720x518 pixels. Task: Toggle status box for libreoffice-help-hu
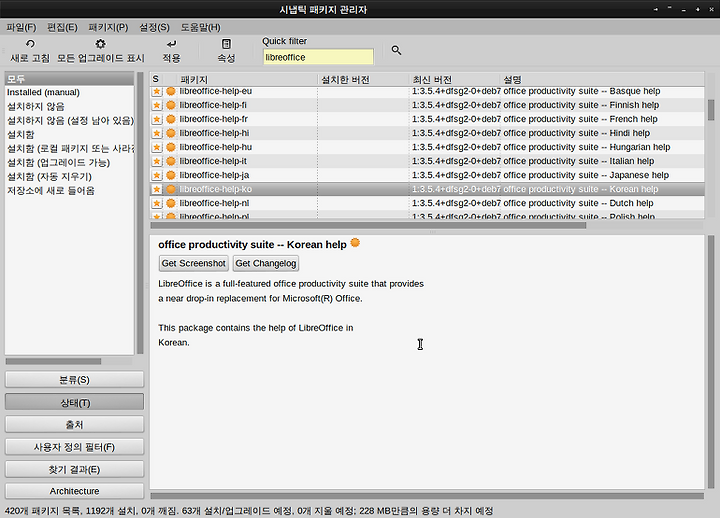pyautogui.click(x=157, y=147)
